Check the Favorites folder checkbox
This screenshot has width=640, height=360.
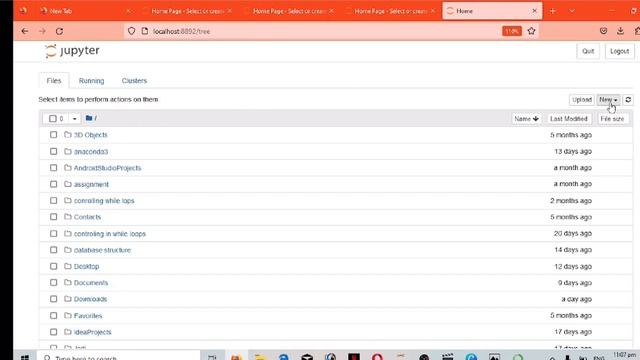[x=53, y=316]
